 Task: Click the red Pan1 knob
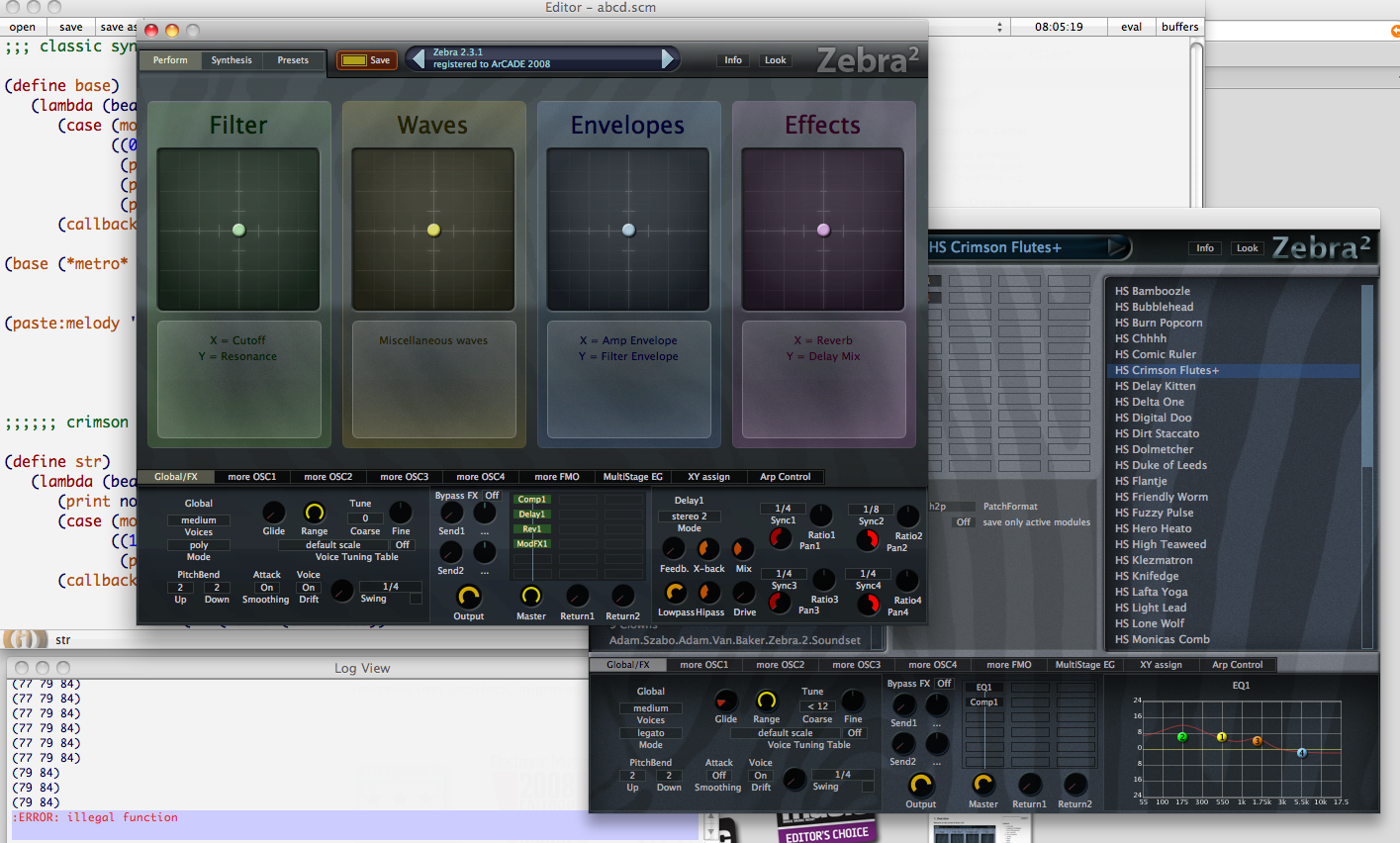(781, 538)
